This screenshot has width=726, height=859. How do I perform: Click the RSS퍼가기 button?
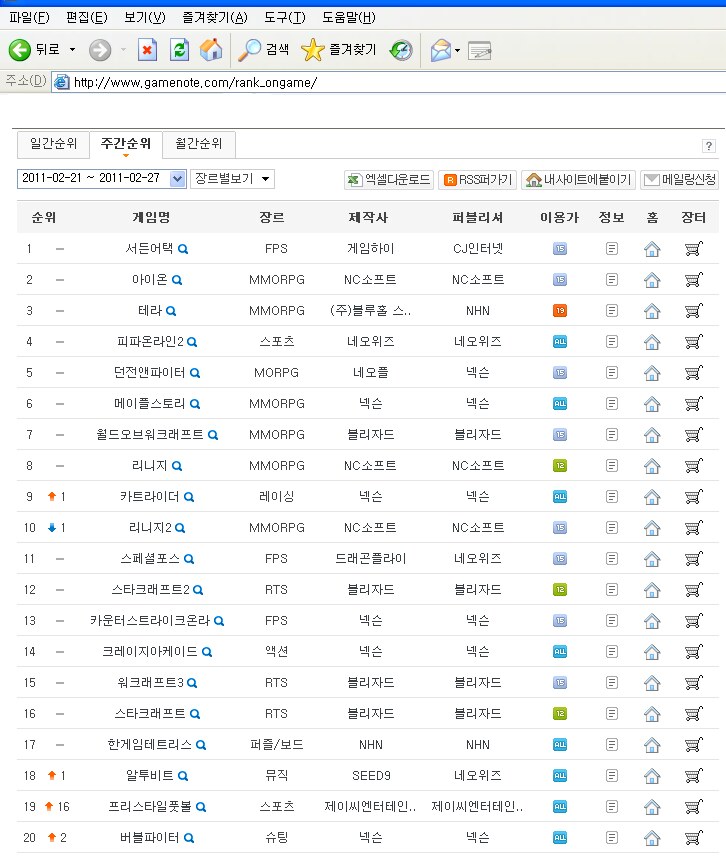coord(476,180)
